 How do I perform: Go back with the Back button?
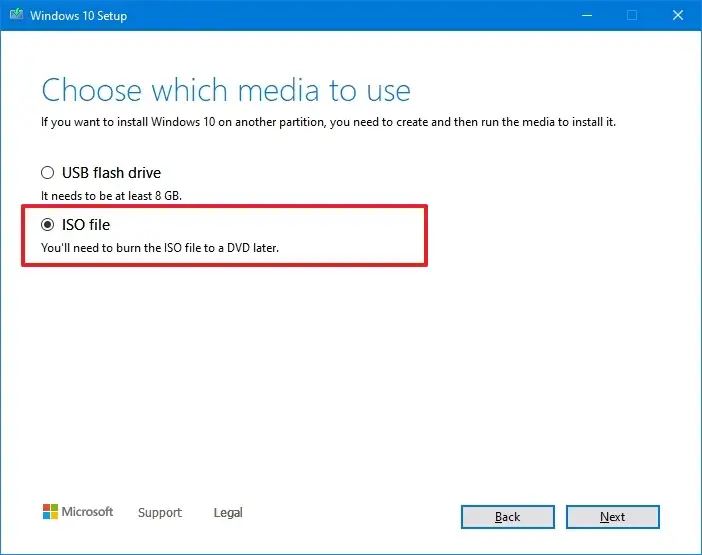[508, 517]
